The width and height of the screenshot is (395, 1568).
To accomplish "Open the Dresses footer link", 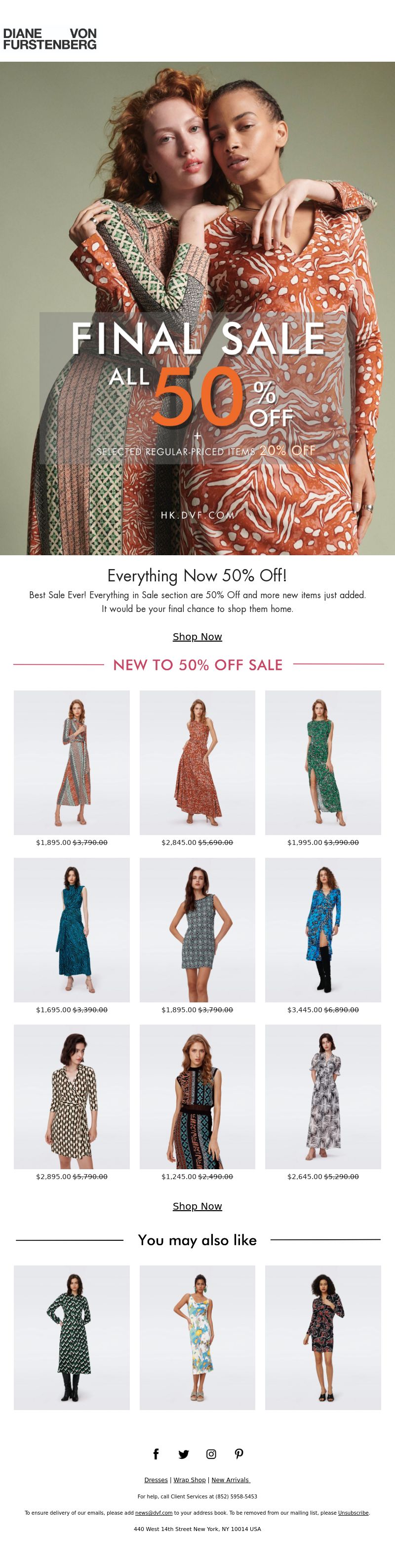I will pos(156,1480).
